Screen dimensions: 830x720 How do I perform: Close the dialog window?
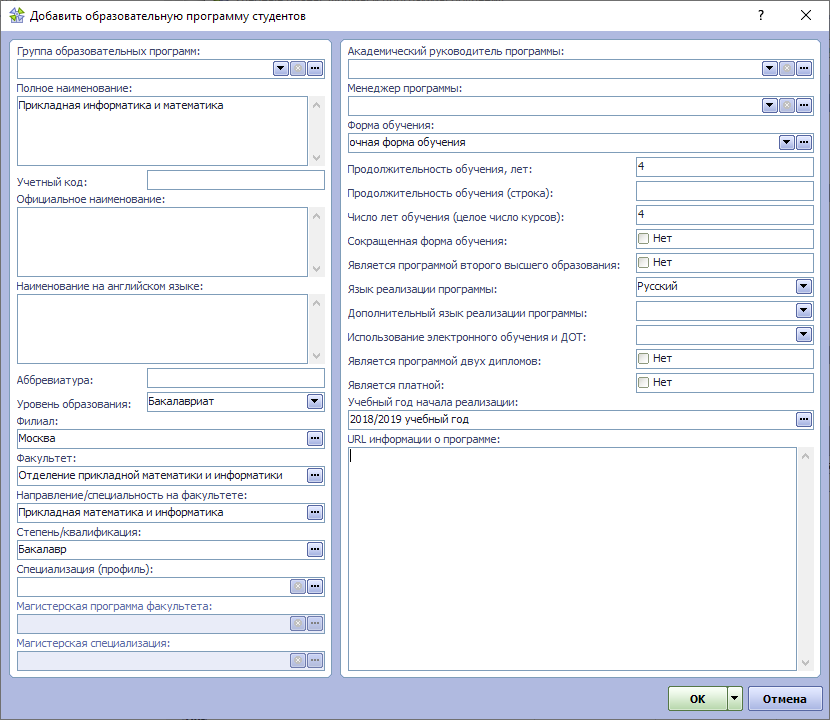(806, 15)
